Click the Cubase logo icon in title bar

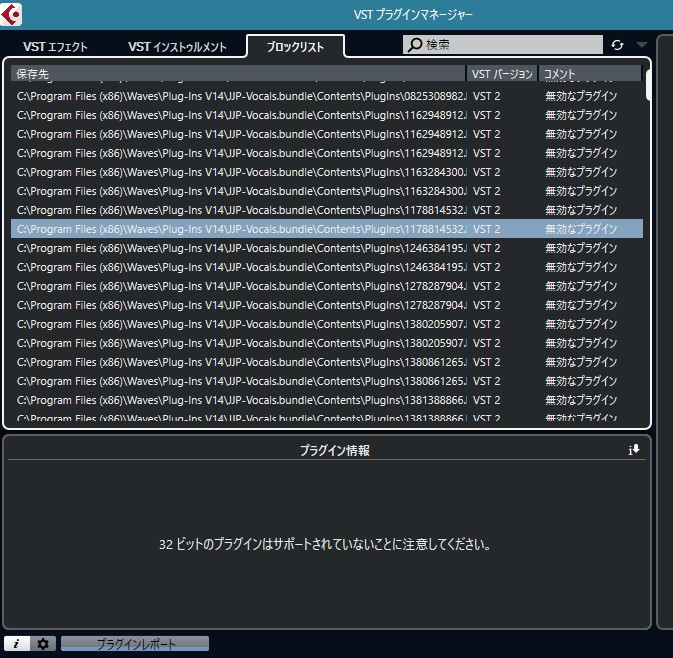click(x=11, y=14)
